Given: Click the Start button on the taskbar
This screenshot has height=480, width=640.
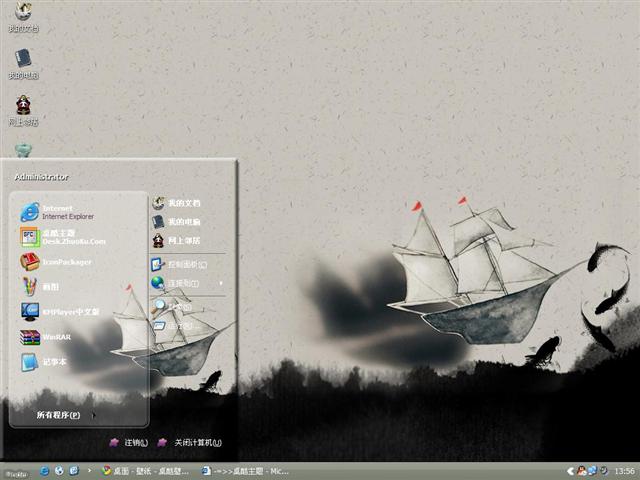Looking at the screenshot, I should pos(16,473).
